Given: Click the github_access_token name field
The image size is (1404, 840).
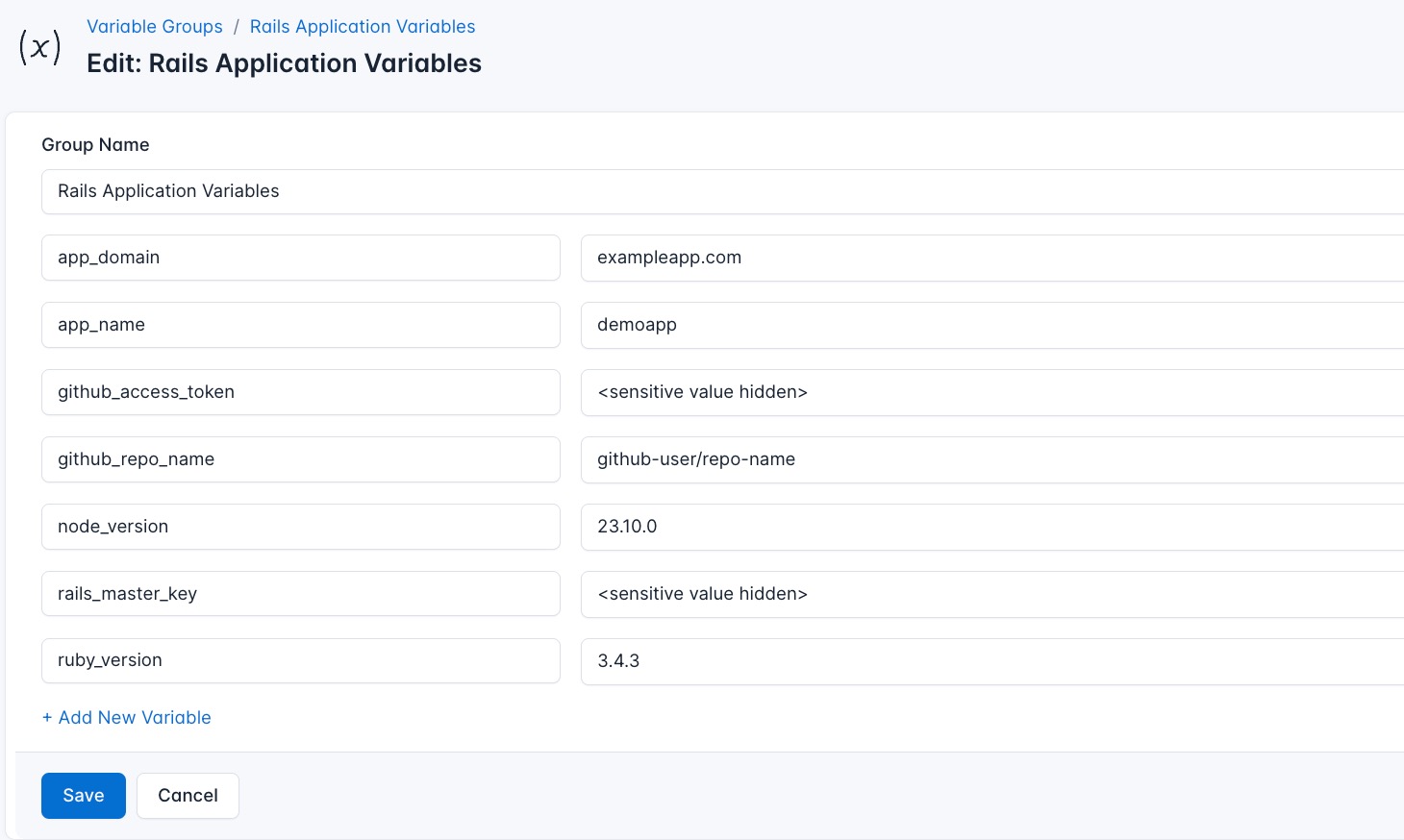Looking at the screenshot, I should point(301,392).
